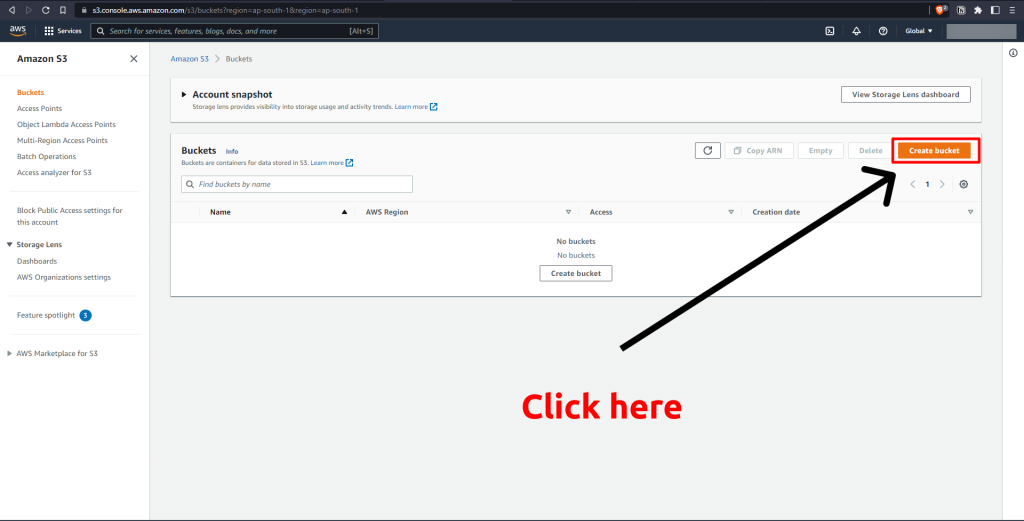Image resolution: width=1024 pixels, height=521 pixels.
Task: Refresh the buckets list
Action: 708,151
